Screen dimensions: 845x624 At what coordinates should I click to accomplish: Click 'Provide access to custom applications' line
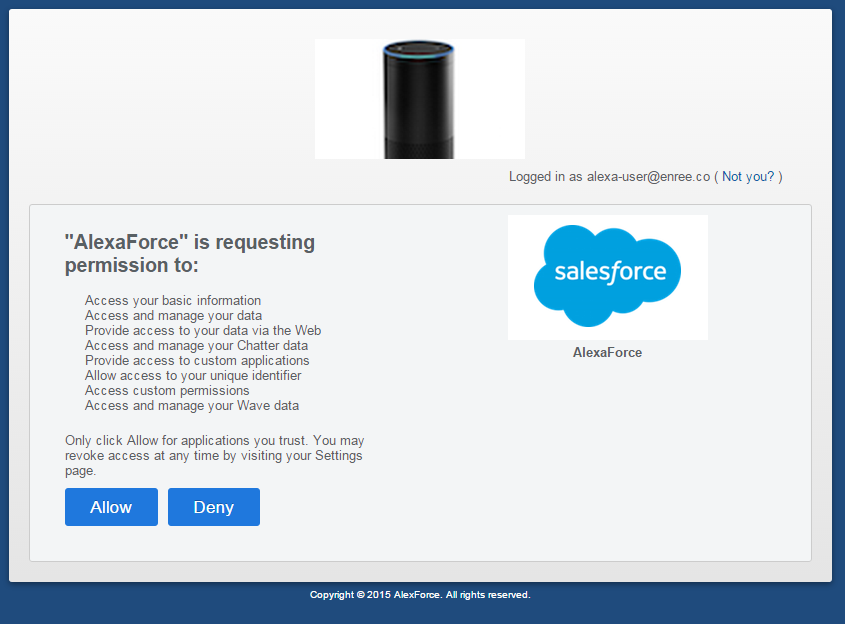tap(197, 360)
